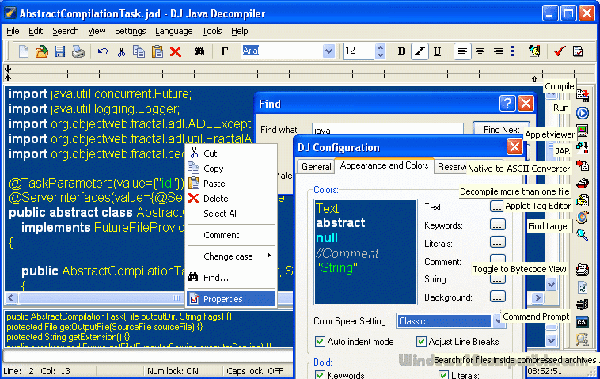Choose Properties in the context menu

pos(231,299)
